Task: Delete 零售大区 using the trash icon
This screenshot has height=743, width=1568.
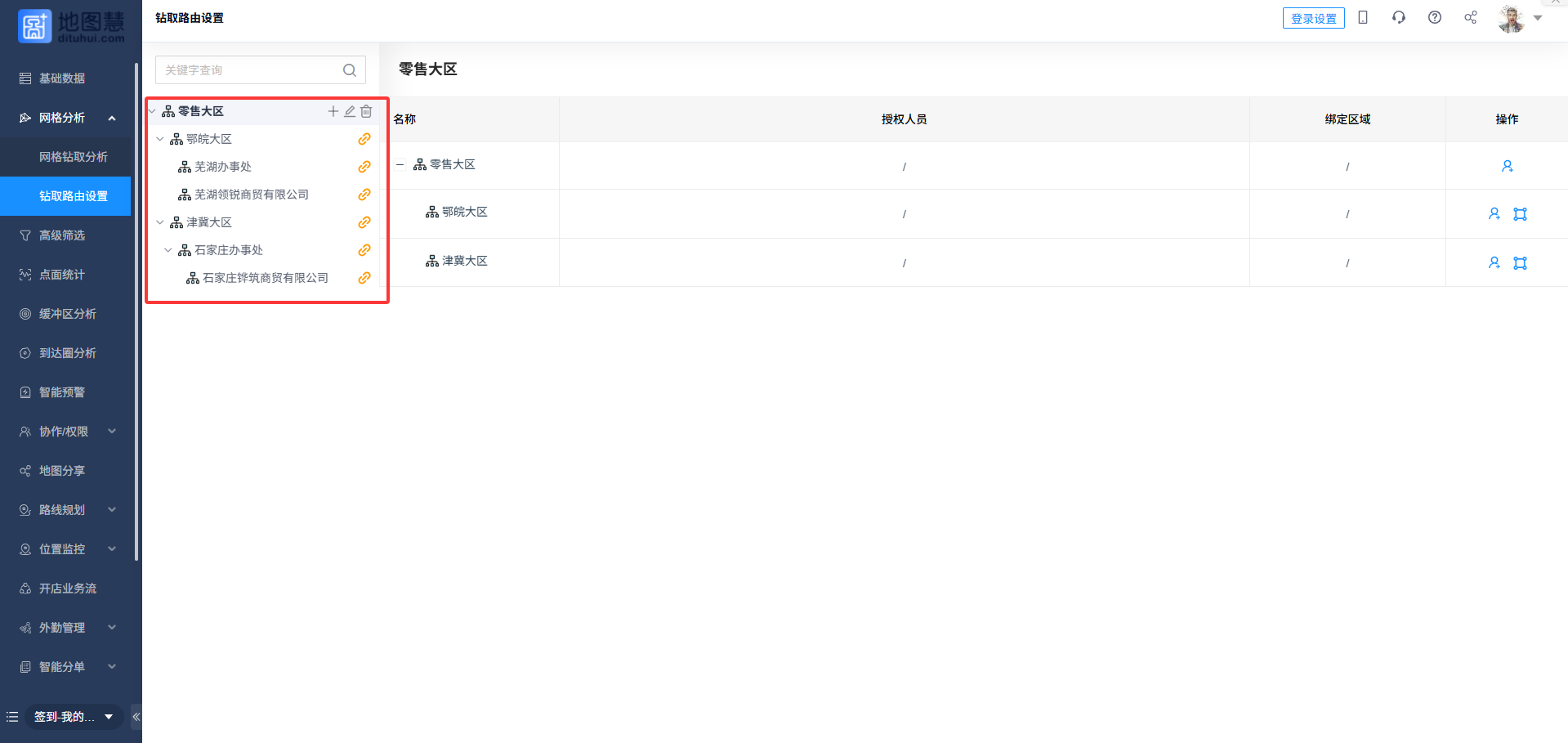Action: (366, 111)
